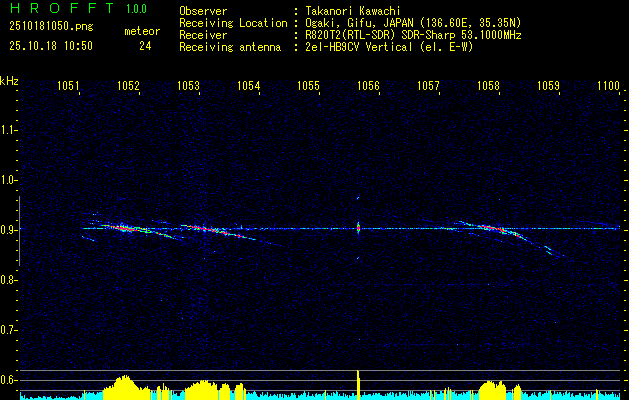Click the HROFFT program title

point(61,8)
